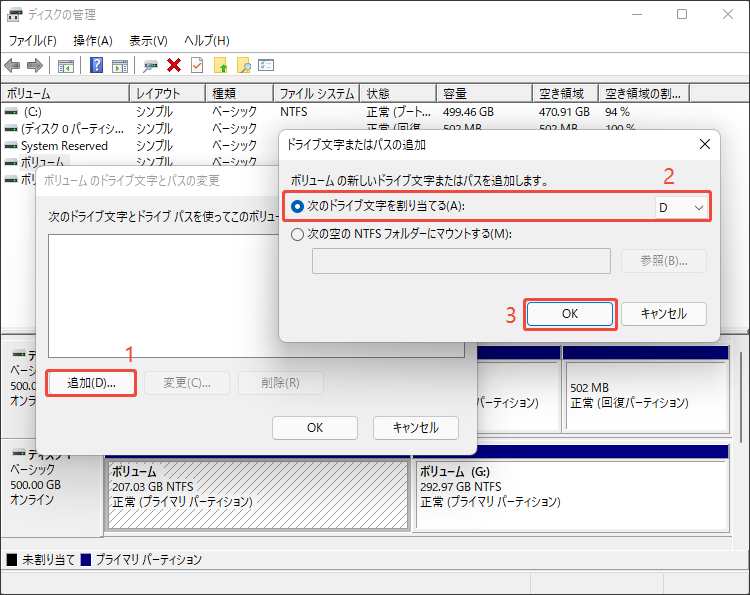Sort by ボリューム column header
The height and width of the screenshot is (595, 750).
click(x=65, y=93)
